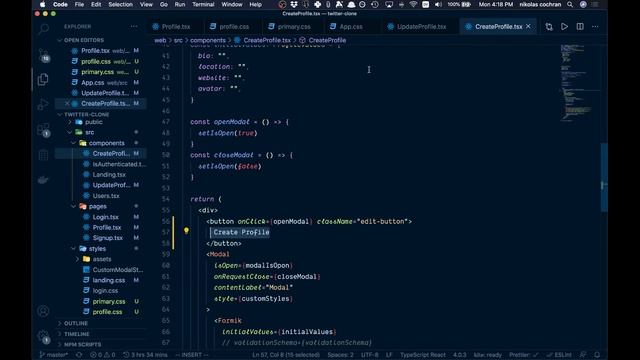This screenshot has width=640, height=360.
Task: Open the Explorer Views and More Actions ellipsis
Action: click(x=134, y=27)
